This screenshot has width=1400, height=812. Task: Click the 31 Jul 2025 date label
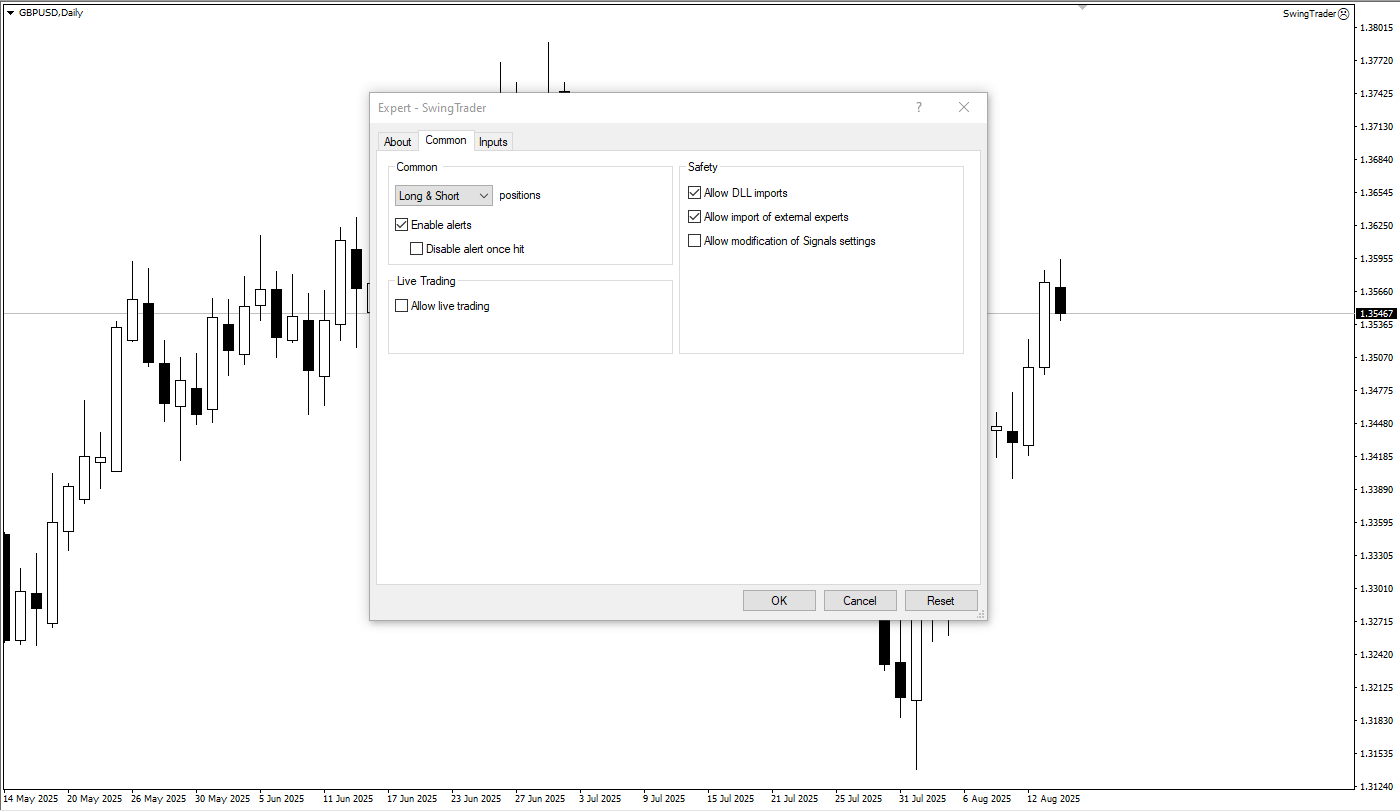922,799
